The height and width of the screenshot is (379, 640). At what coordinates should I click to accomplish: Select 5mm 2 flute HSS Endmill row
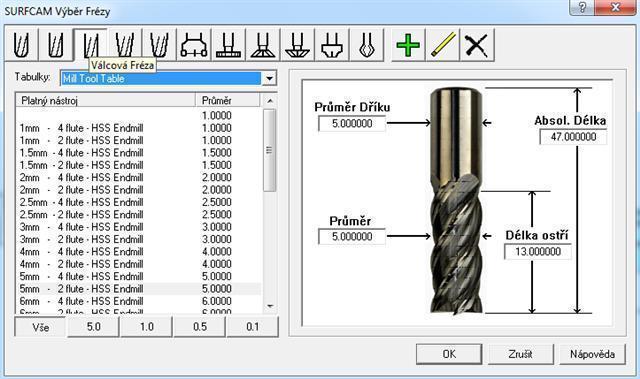[x=138, y=289]
